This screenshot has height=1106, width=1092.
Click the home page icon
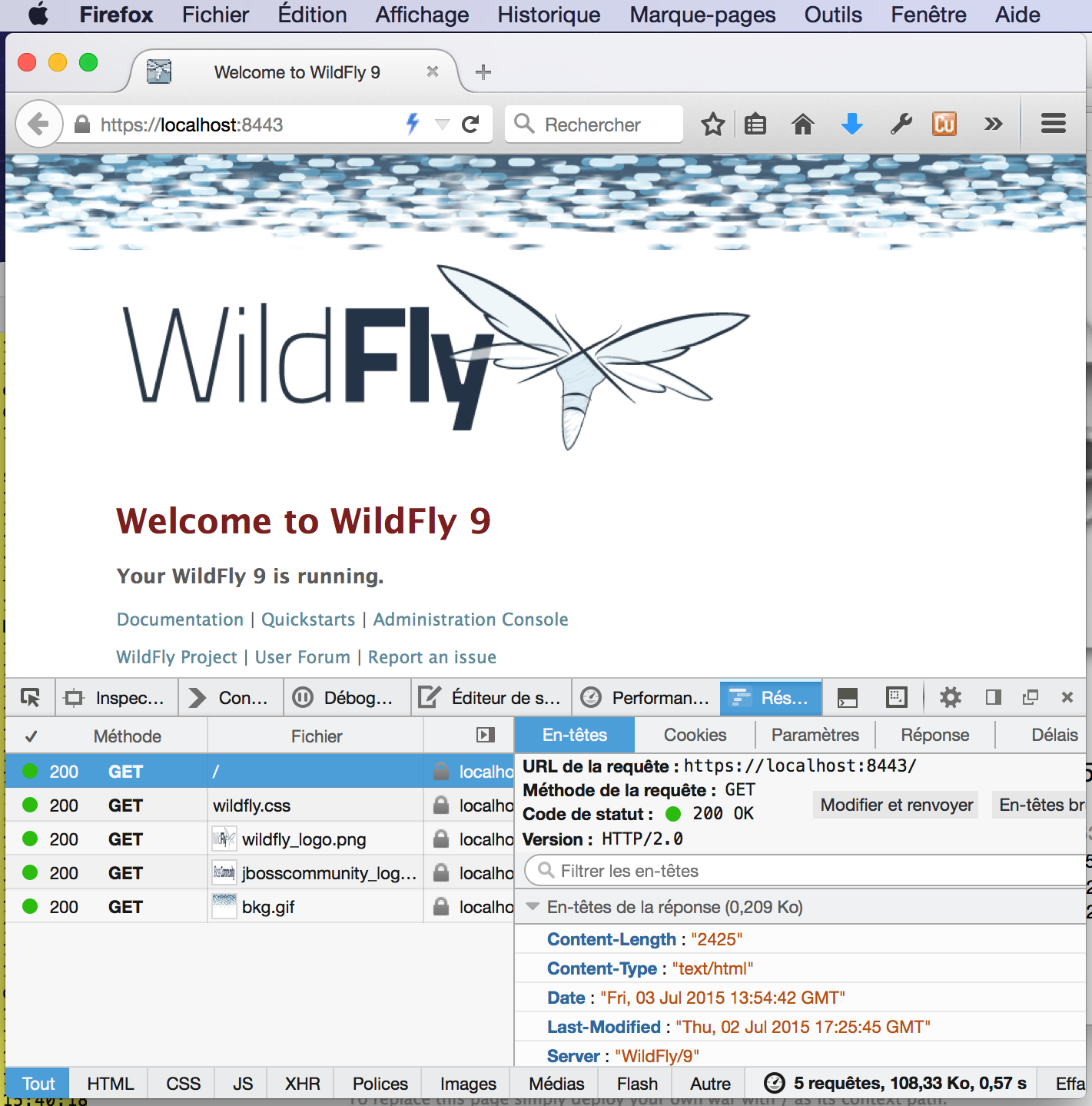pos(803,124)
